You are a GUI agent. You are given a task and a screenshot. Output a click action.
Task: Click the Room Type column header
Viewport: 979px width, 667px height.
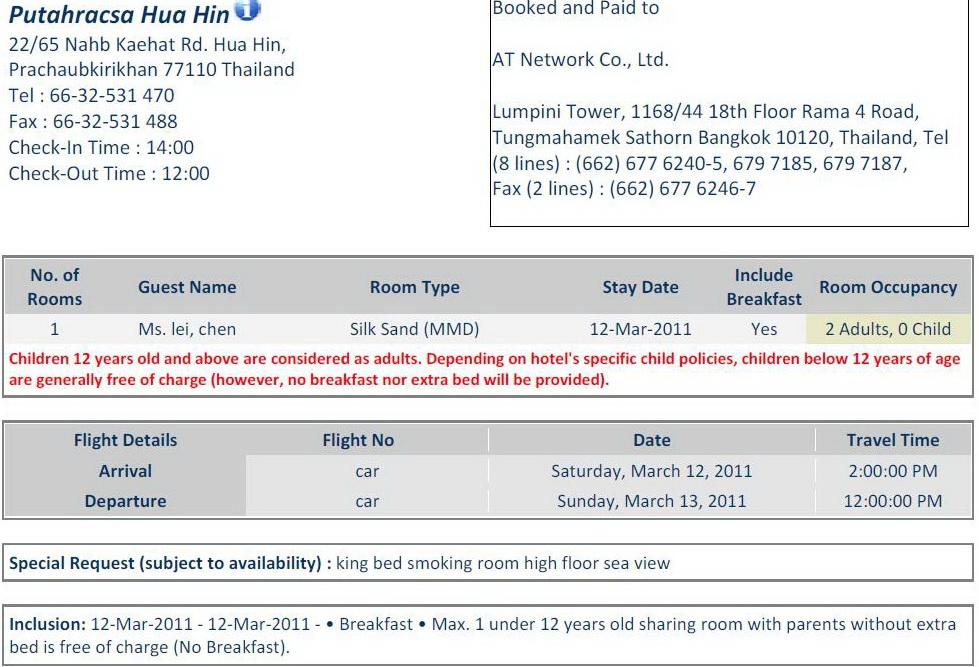coord(415,287)
